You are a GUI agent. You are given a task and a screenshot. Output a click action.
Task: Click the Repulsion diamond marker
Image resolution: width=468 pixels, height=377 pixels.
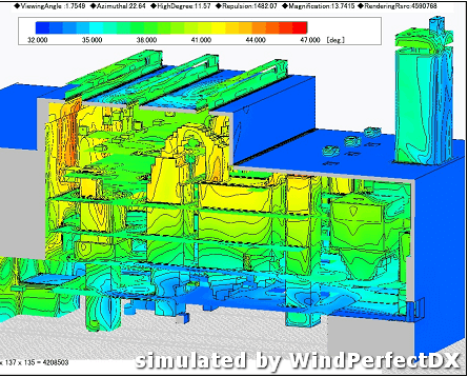219,6
